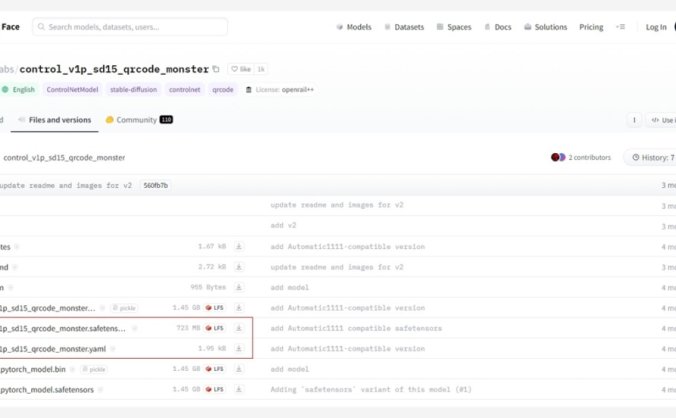Copy the model name with copy icon
676x418 pixels.
click(216, 70)
